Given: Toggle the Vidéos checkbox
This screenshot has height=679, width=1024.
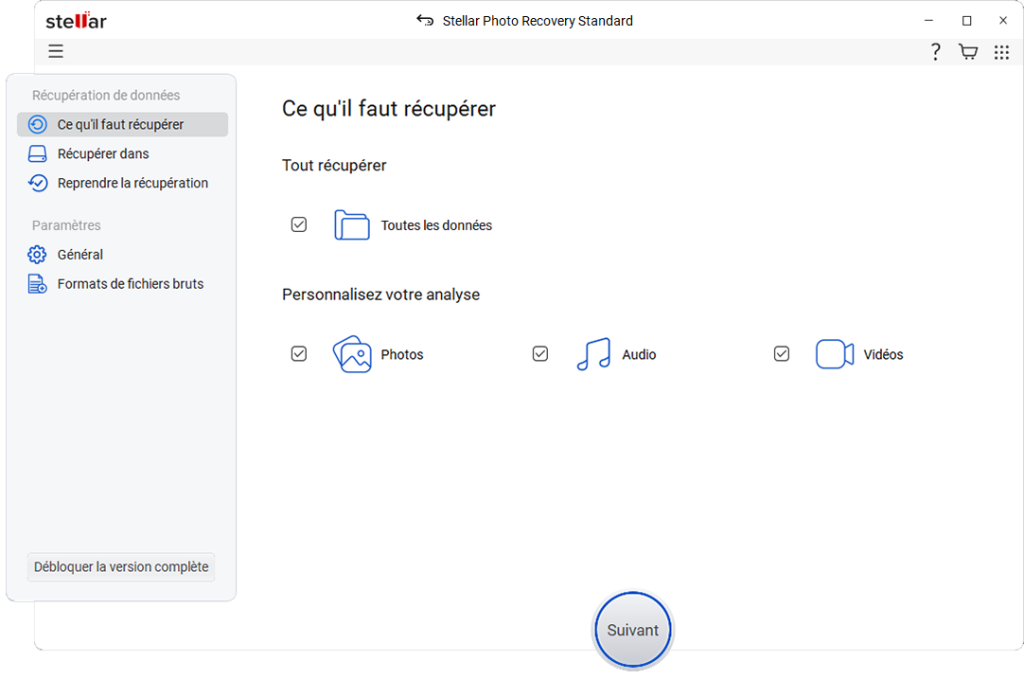Looking at the screenshot, I should [x=782, y=354].
